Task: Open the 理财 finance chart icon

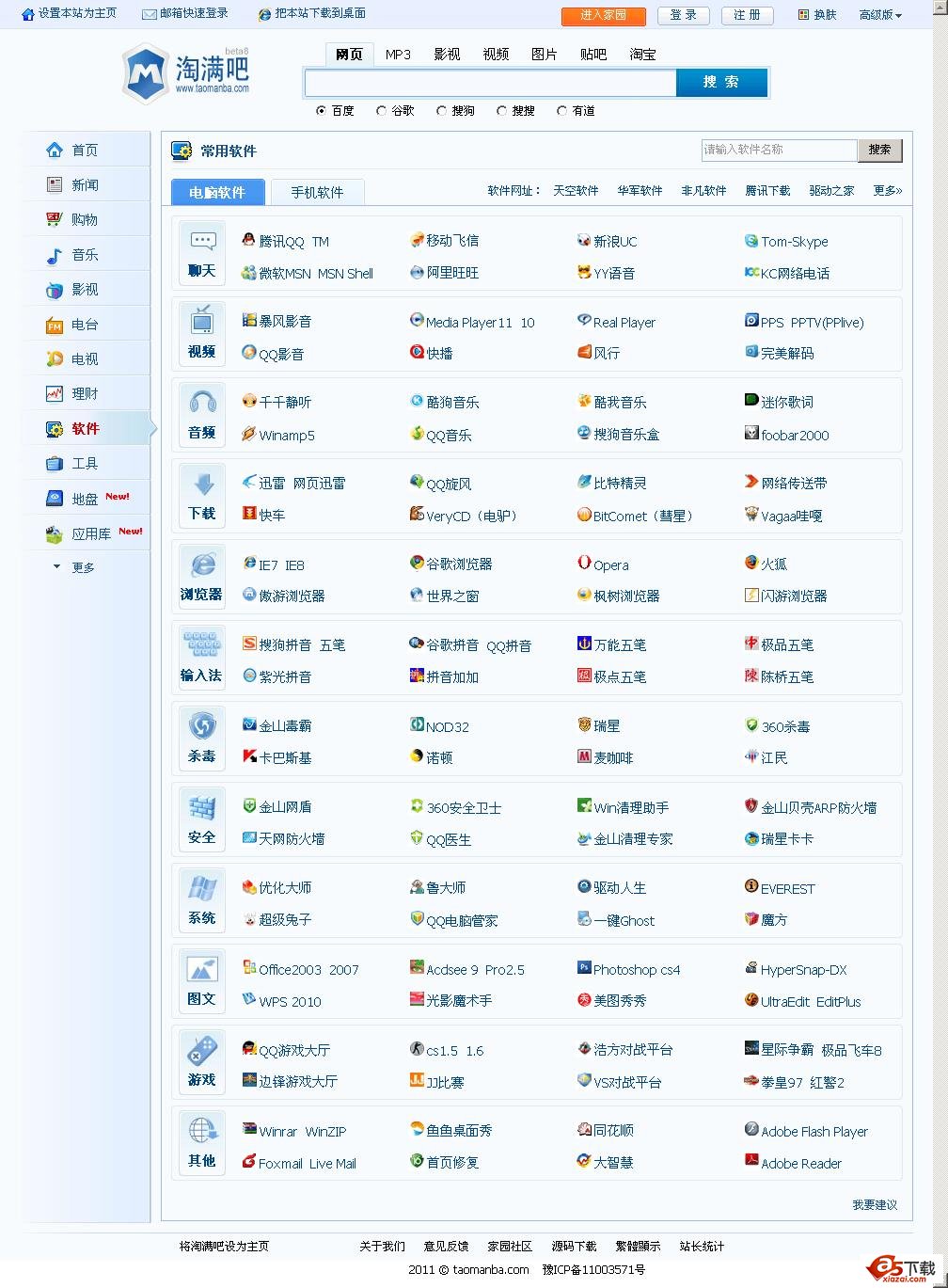Action: pyautogui.click(x=55, y=393)
